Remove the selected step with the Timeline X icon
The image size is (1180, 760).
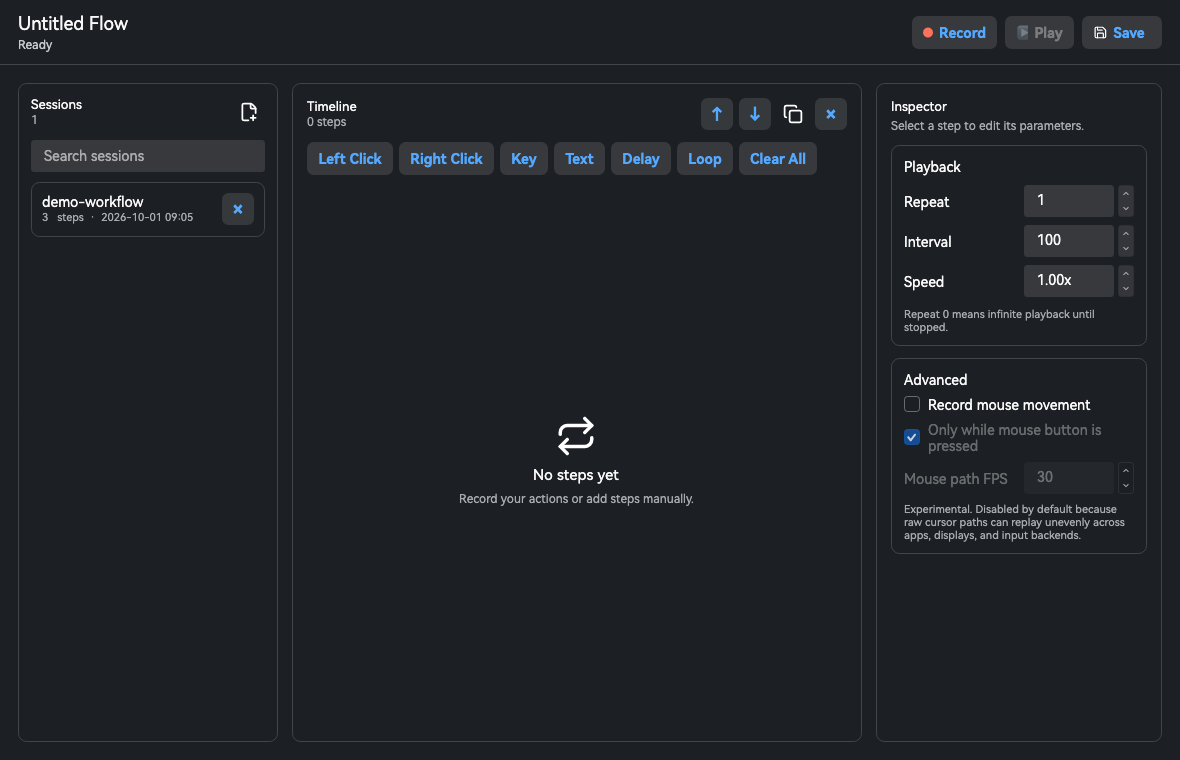[x=831, y=114]
